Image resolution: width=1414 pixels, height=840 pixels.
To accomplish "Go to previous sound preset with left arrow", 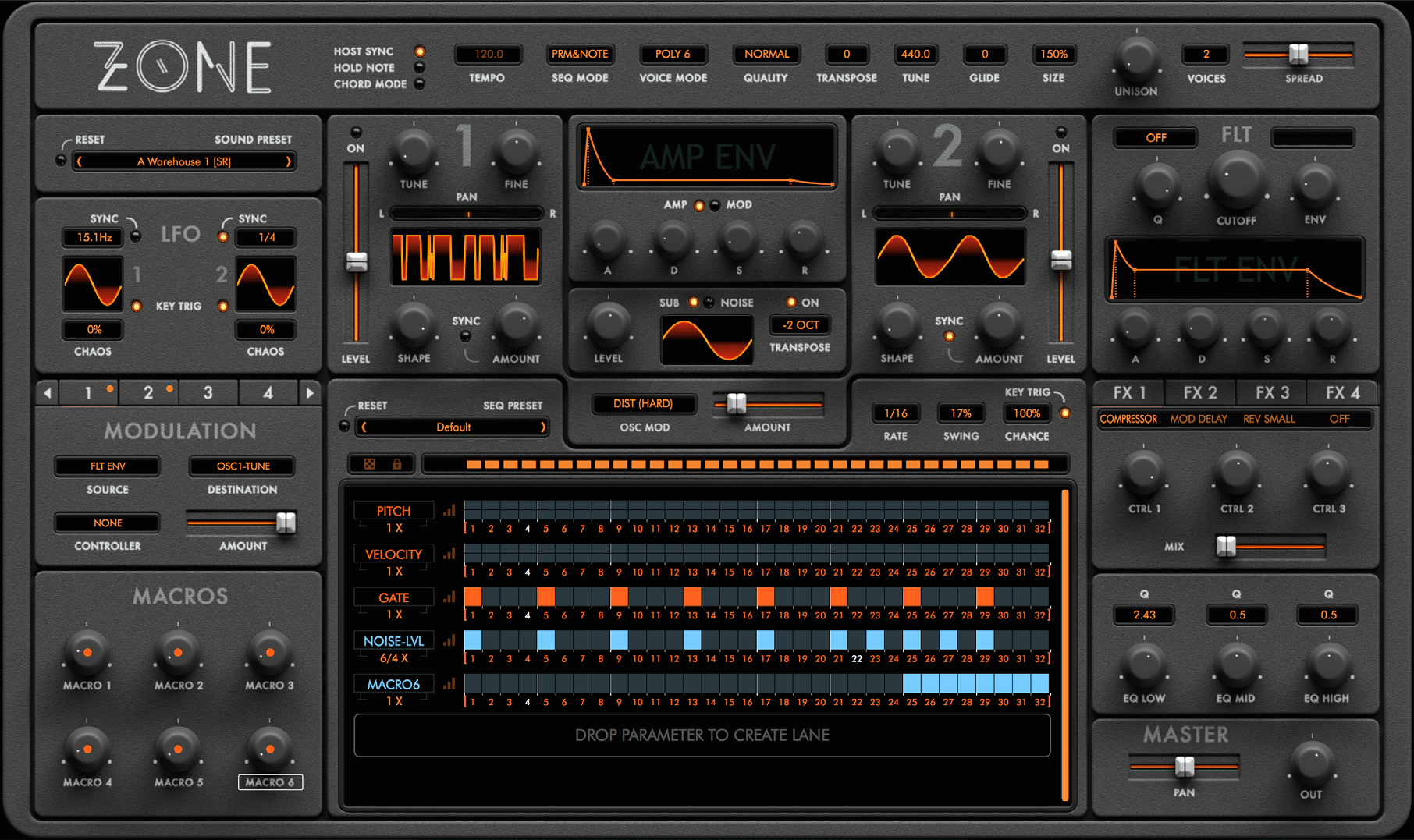I will (80, 161).
